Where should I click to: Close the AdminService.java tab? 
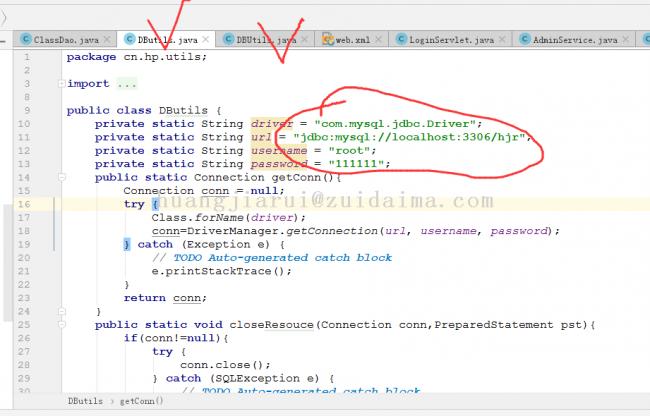(626, 39)
